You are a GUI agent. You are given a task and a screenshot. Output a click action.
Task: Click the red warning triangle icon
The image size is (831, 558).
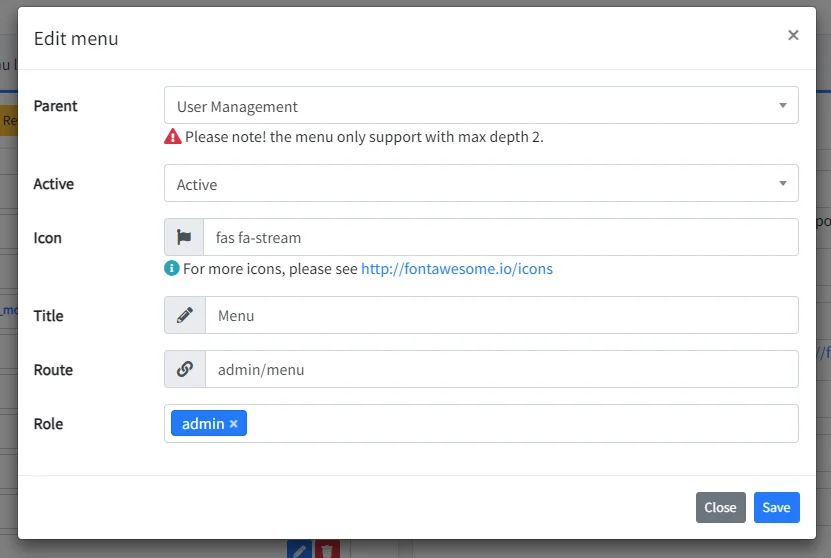[173, 137]
